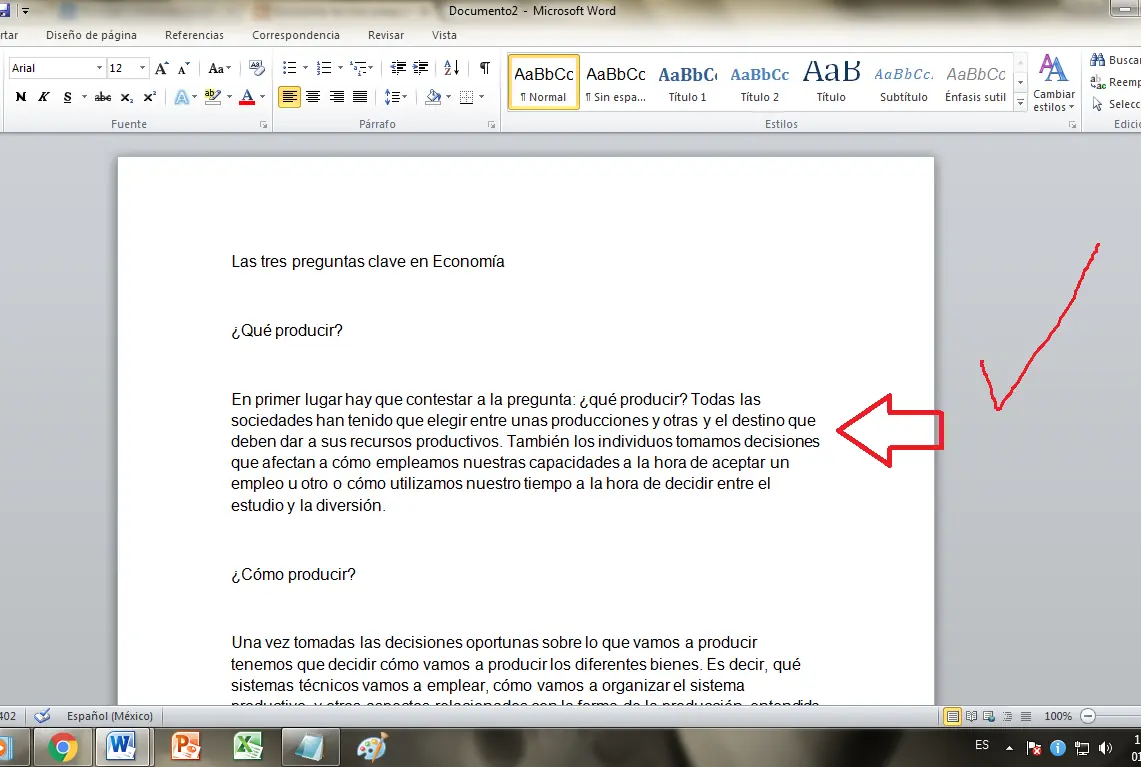
Task: Open underline style dropdown arrow
Action: (84, 97)
